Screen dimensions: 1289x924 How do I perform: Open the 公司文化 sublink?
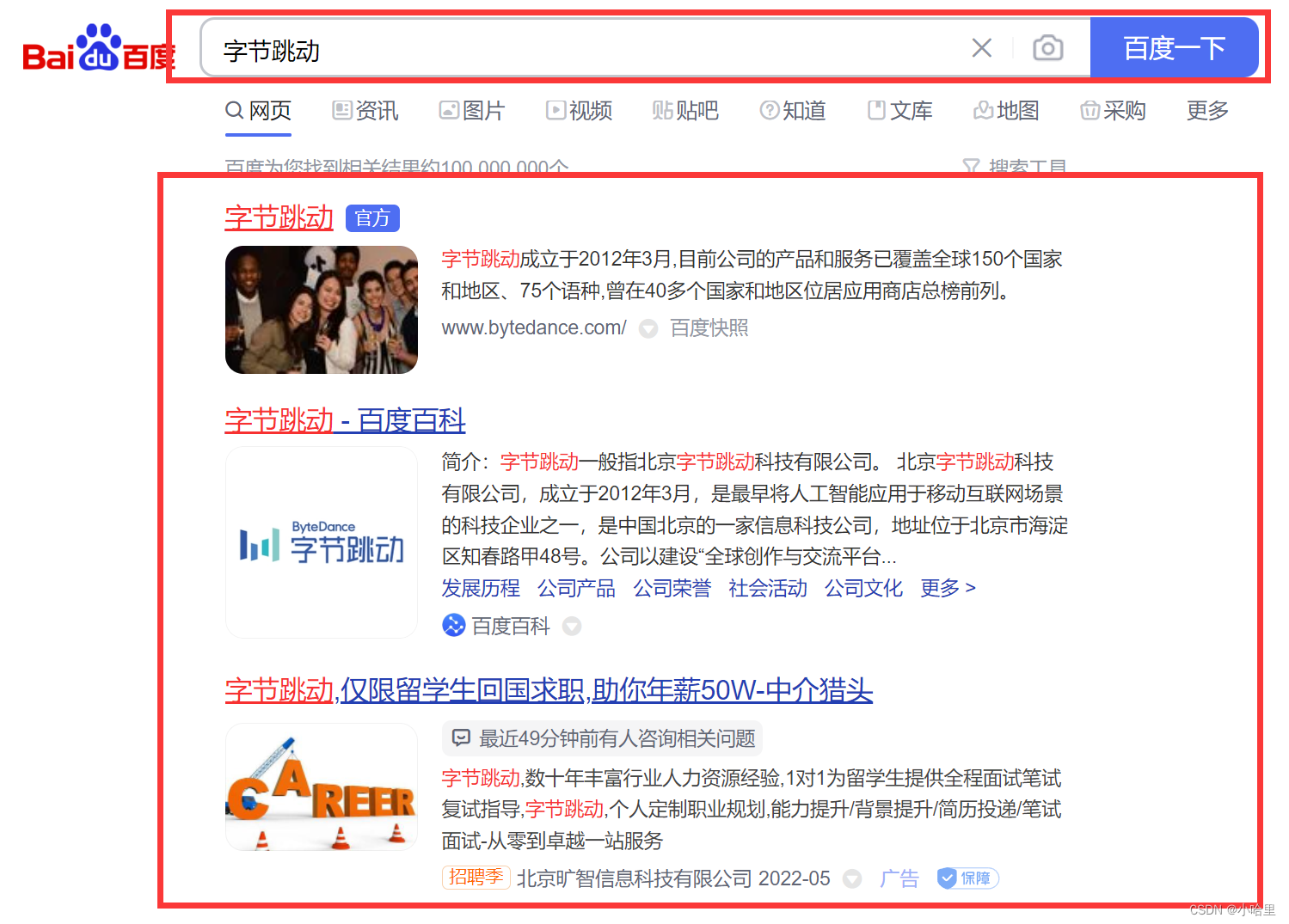pyautogui.click(x=864, y=589)
